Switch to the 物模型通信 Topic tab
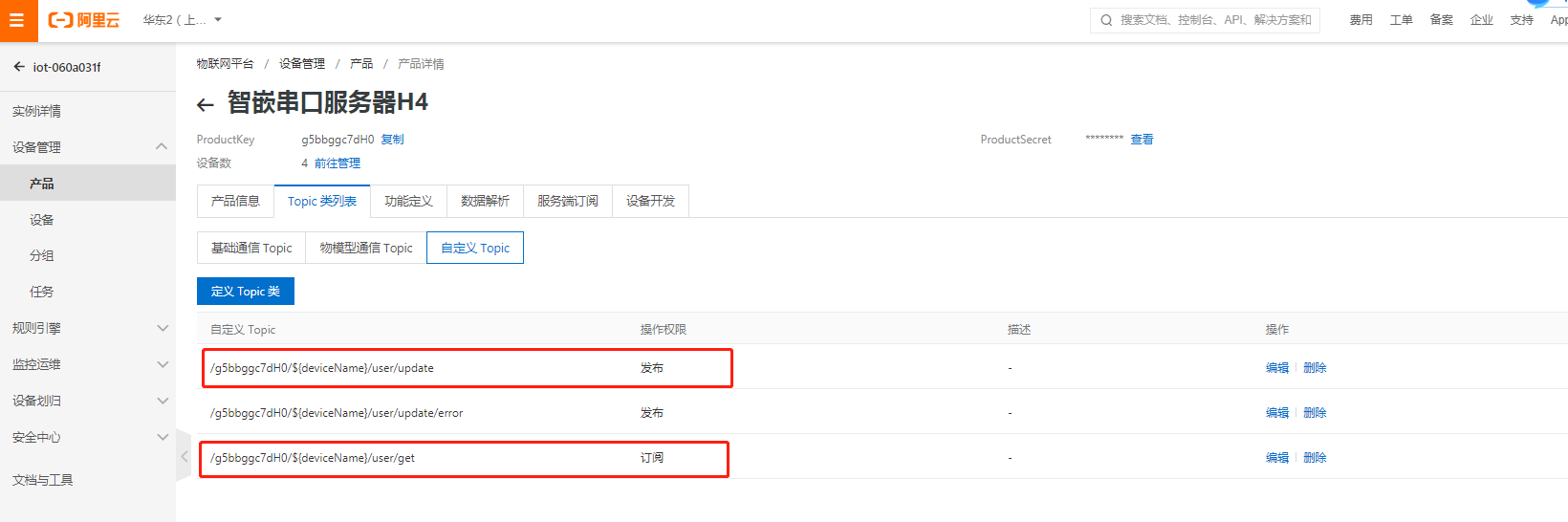1568x522 pixels. tap(366, 248)
